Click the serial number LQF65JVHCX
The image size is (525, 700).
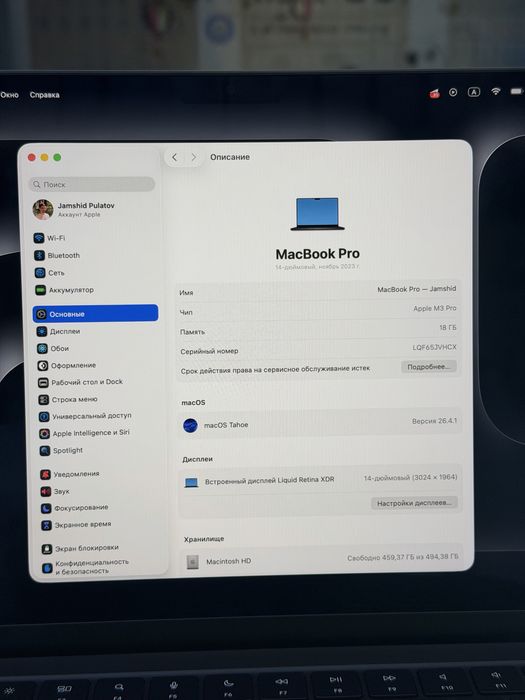point(434,347)
